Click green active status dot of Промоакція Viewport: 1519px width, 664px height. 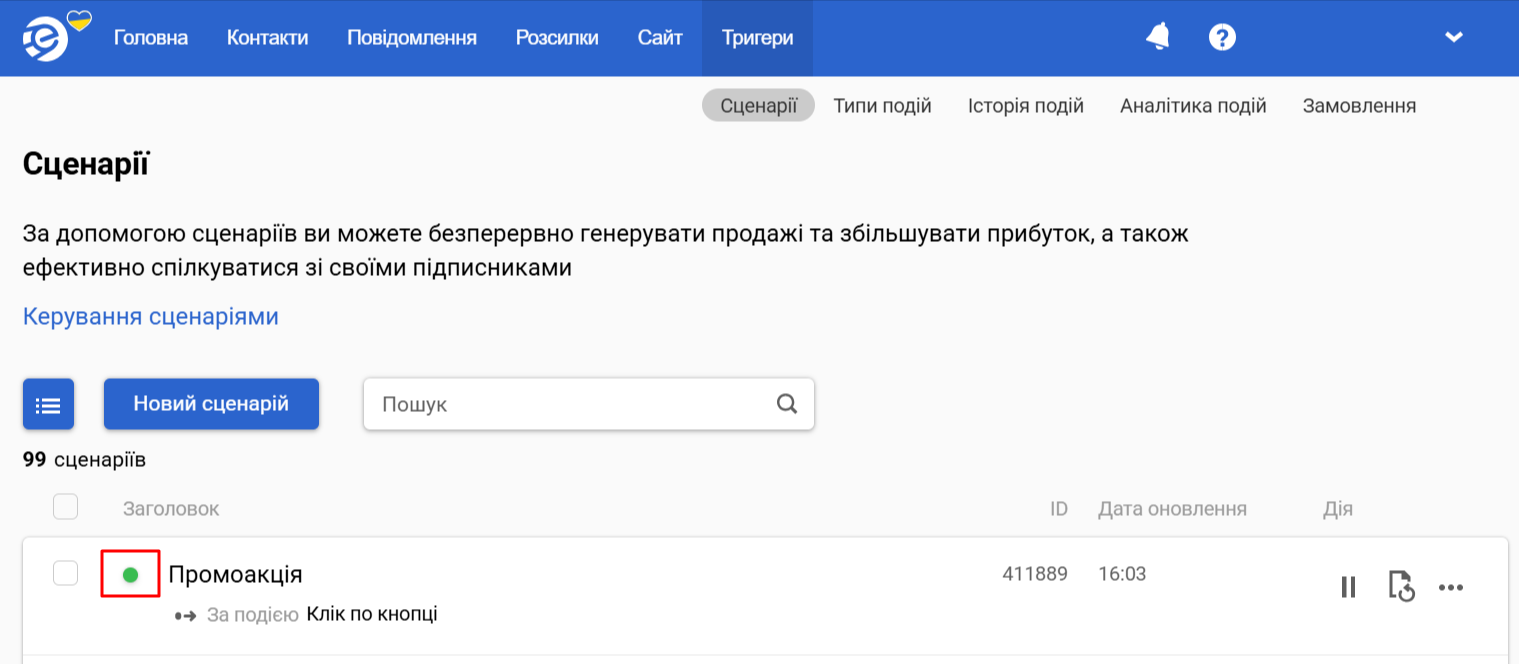(130, 575)
